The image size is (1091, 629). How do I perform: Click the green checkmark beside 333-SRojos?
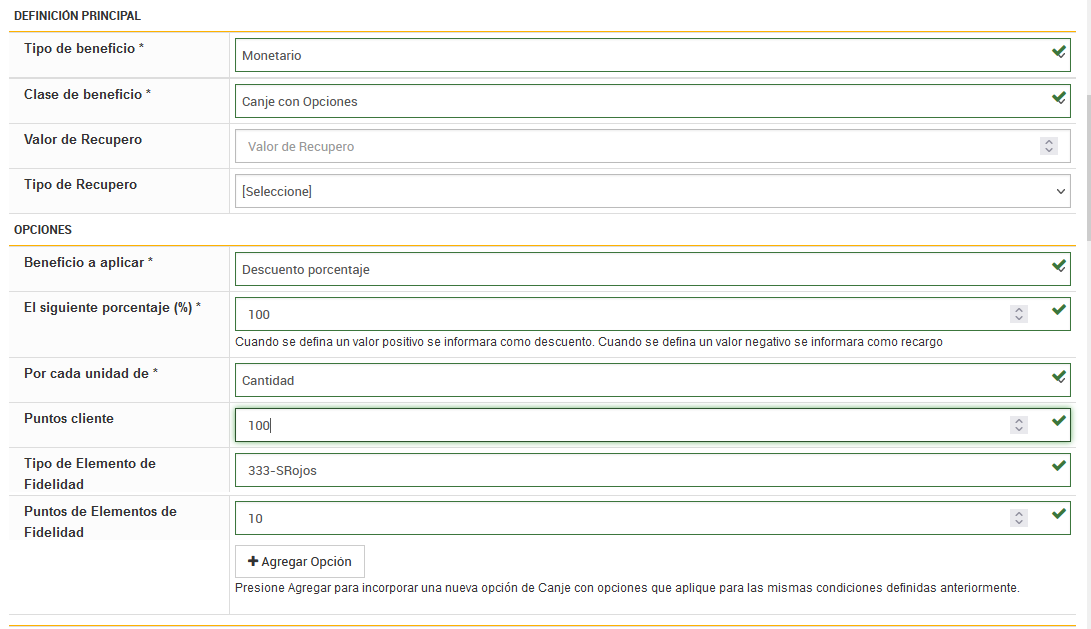point(1059,466)
